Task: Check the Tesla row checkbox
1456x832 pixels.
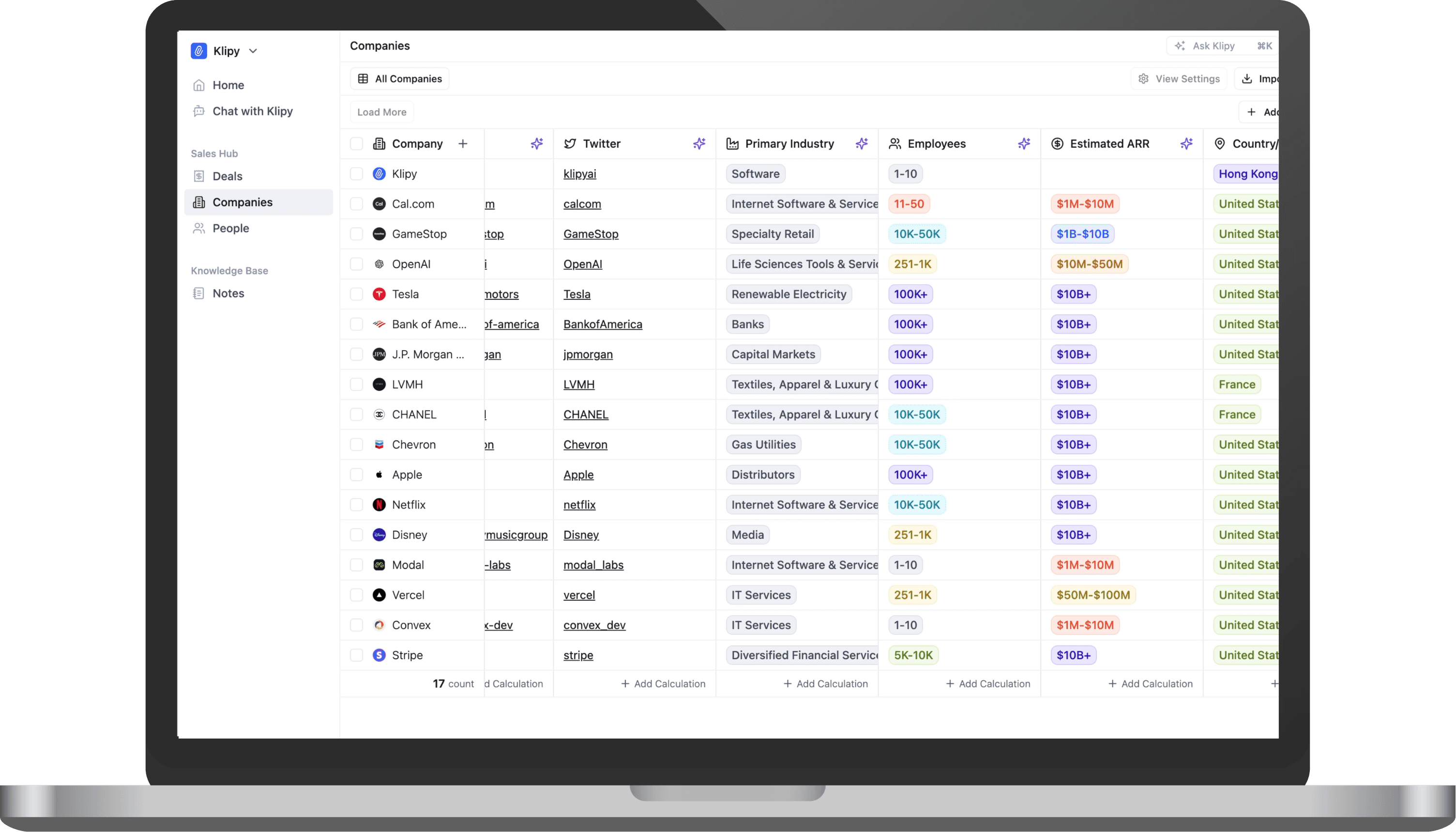Action: (x=356, y=294)
